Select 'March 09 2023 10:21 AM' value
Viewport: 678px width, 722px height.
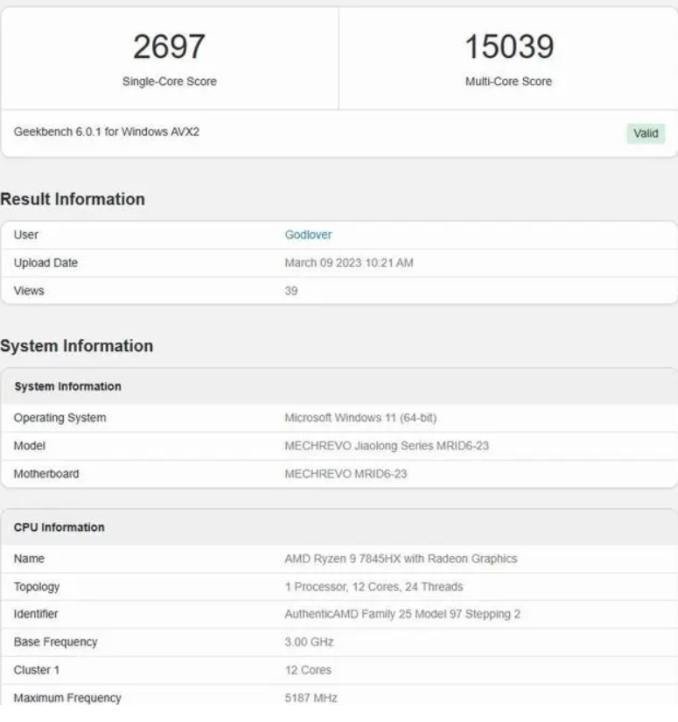coord(349,263)
